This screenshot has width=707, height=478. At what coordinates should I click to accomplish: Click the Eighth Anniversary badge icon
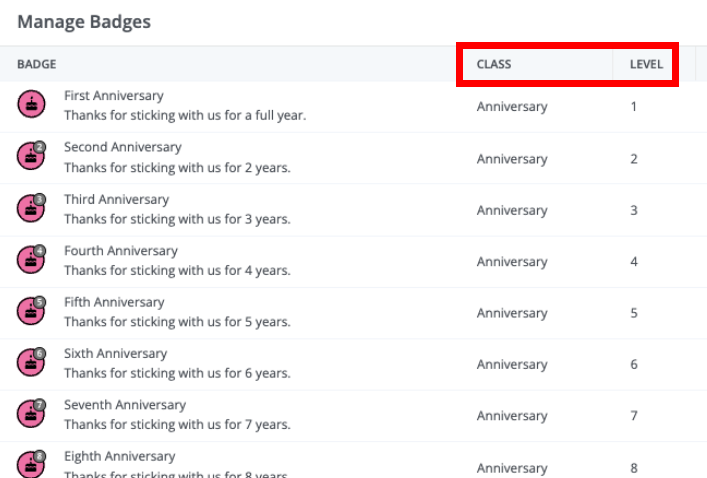tap(31, 465)
